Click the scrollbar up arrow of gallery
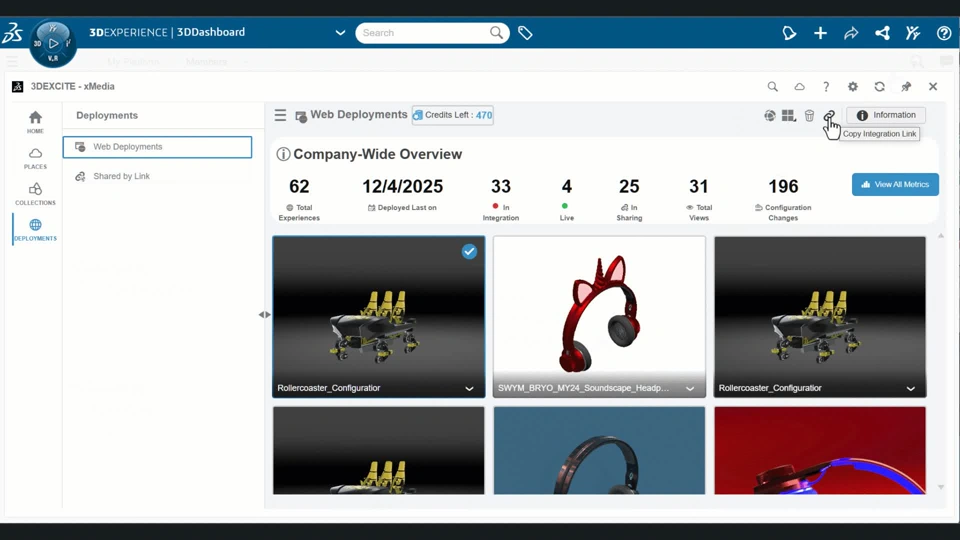This screenshot has width=960, height=540. (941, 236)
